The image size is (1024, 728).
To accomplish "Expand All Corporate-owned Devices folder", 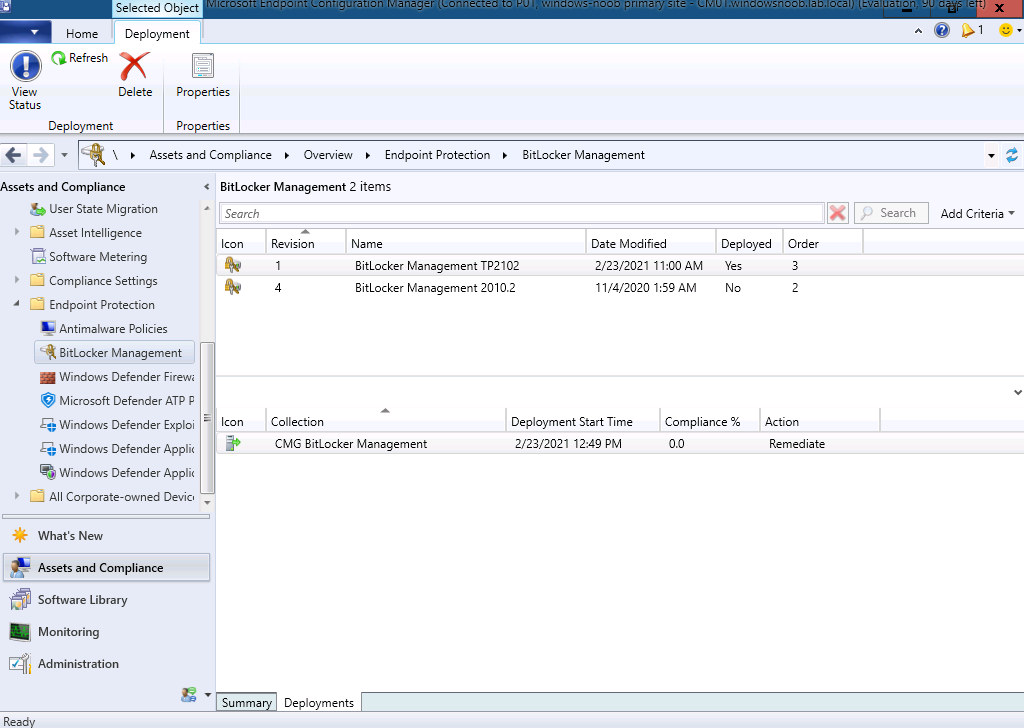I will click(17, 496).
